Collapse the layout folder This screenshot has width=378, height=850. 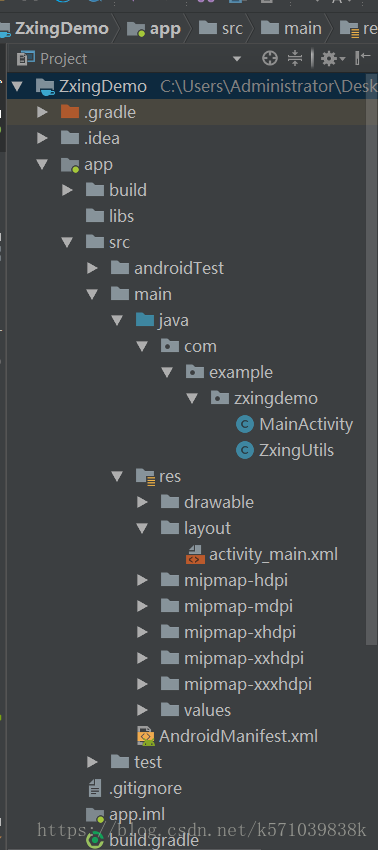click(x=142, y=529)
